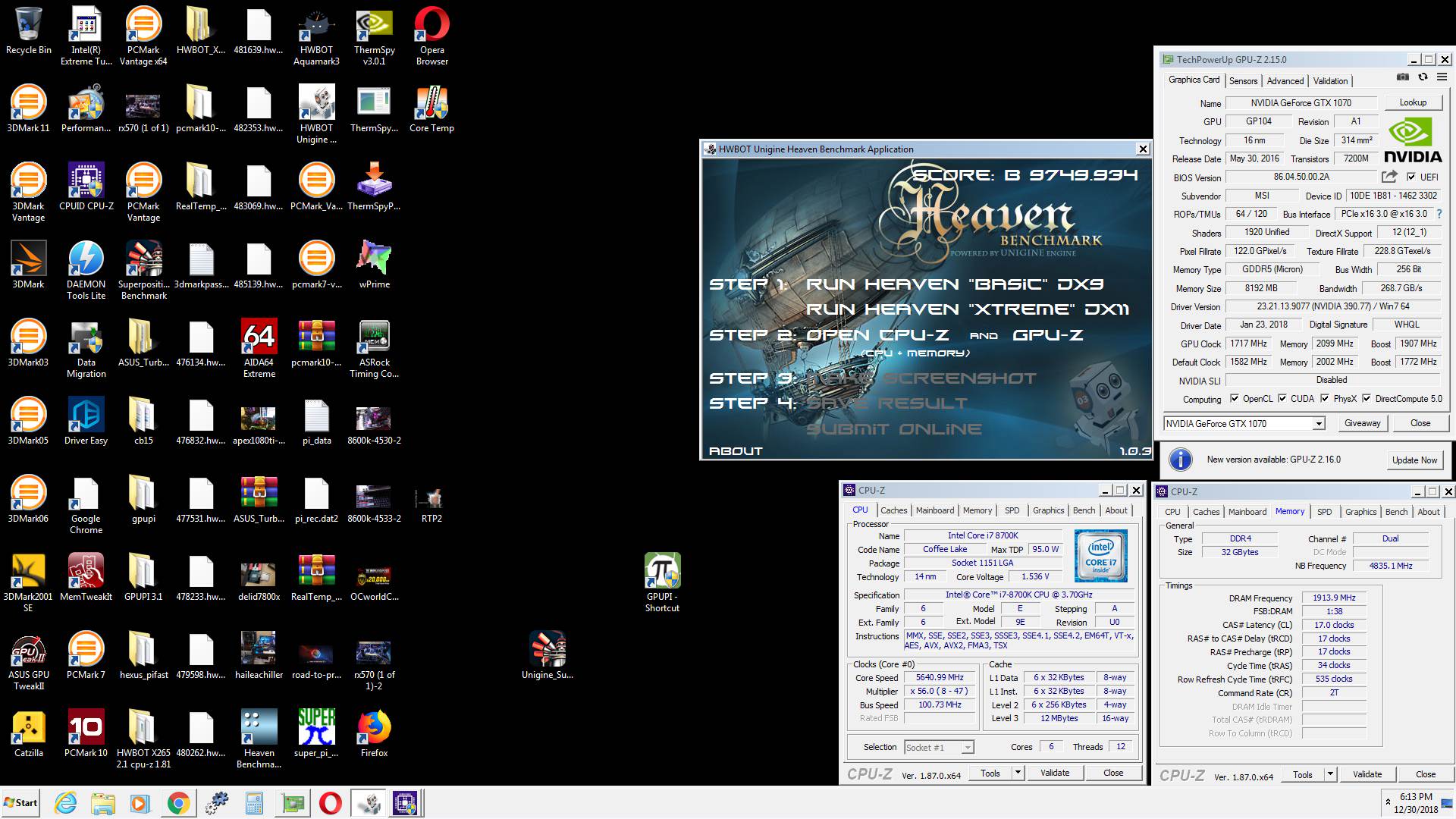Screen dimensions: 1456x819
Task: Open SPD tab in CPU-Z Memory window
Action: 1324,512
